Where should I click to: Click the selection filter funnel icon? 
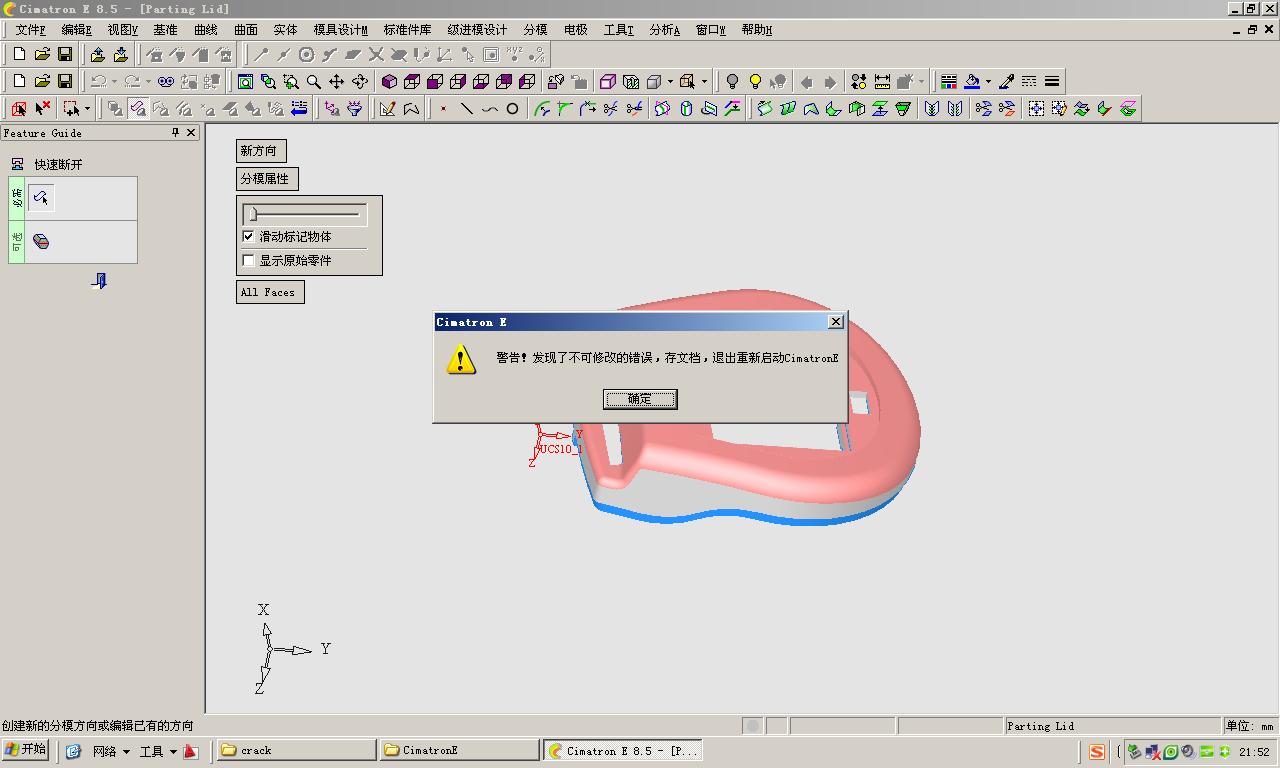click(354, 108)
